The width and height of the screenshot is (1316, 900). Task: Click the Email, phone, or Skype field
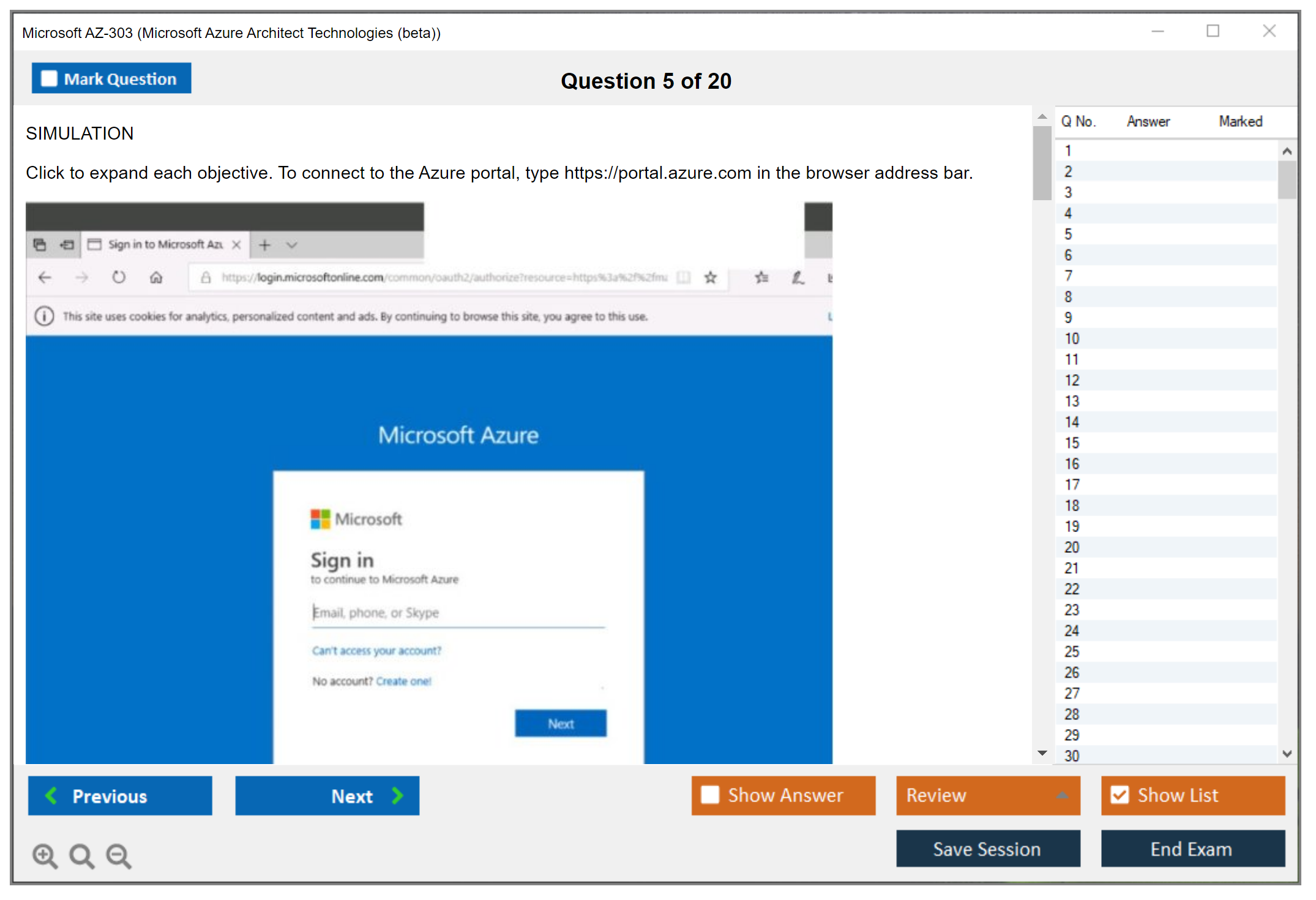[457, 612]
